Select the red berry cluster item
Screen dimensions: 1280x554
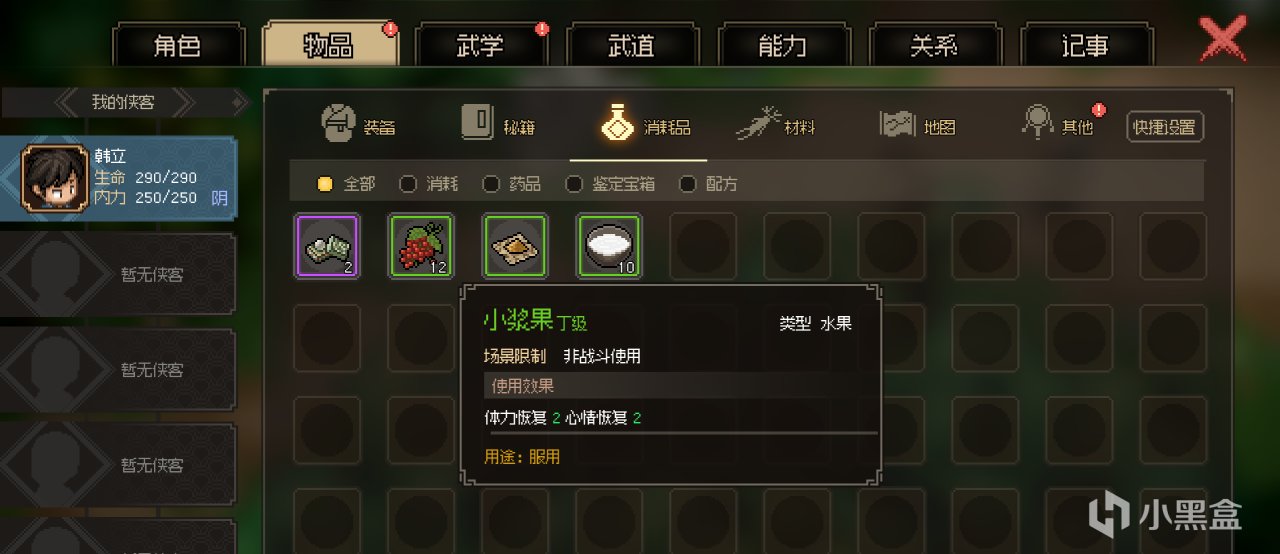pos(421,246)
